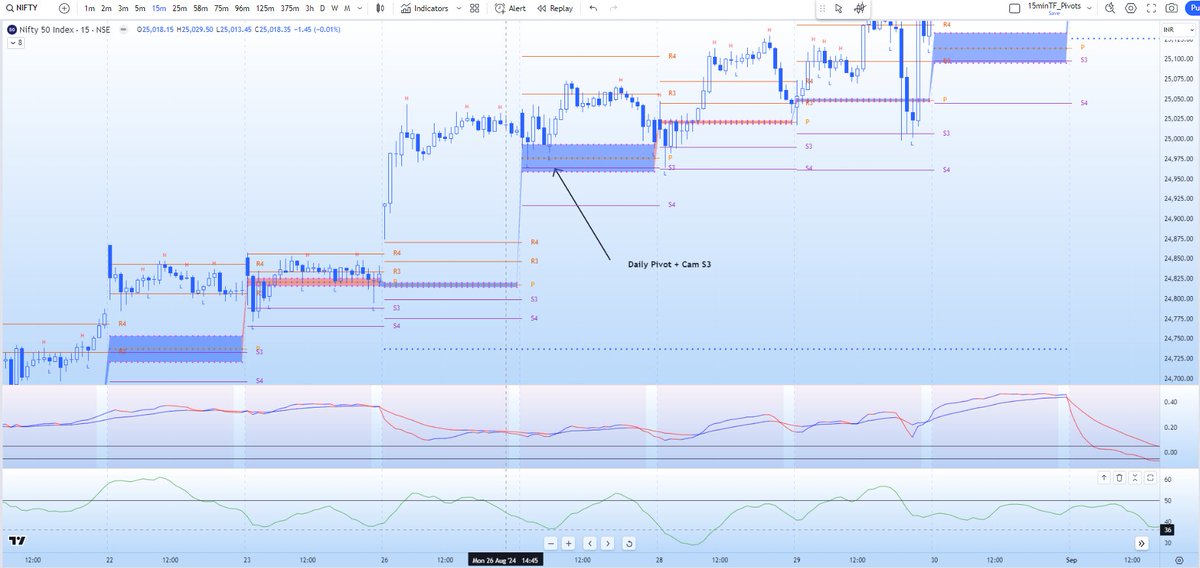
Task: Zoom in the chart with plus button
Action: click(x=568, y=543)
